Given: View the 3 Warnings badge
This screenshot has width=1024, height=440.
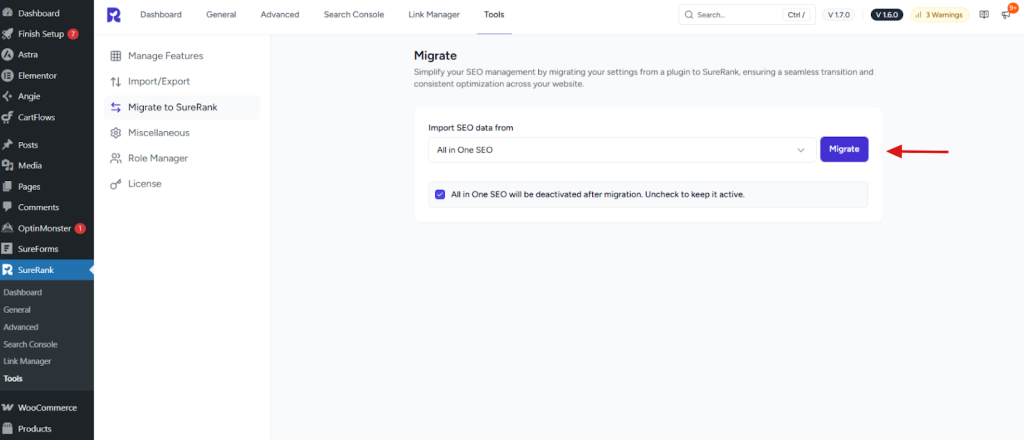Looking at the screenshot, I should (x=938, y=15).
